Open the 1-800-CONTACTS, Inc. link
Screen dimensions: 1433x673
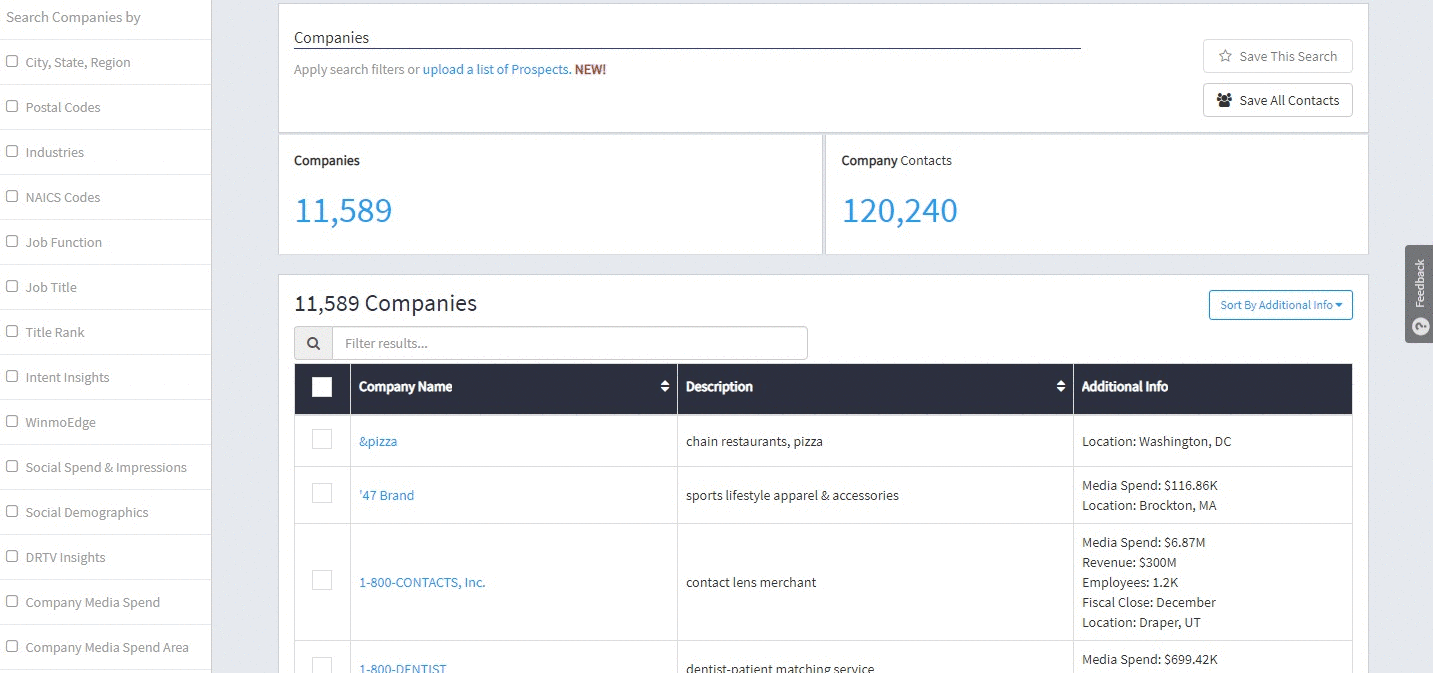tap(422, 582)
